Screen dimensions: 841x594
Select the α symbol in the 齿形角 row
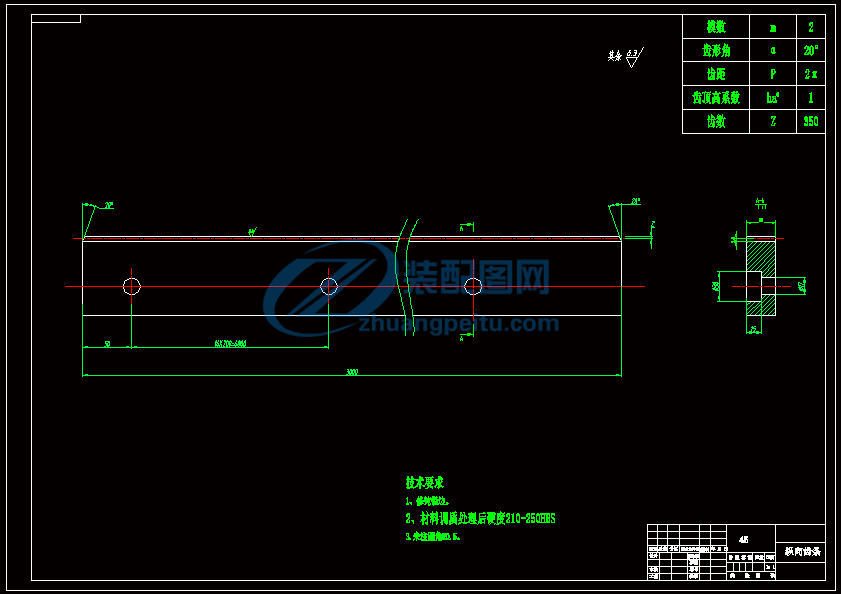(x=773, y=50)
